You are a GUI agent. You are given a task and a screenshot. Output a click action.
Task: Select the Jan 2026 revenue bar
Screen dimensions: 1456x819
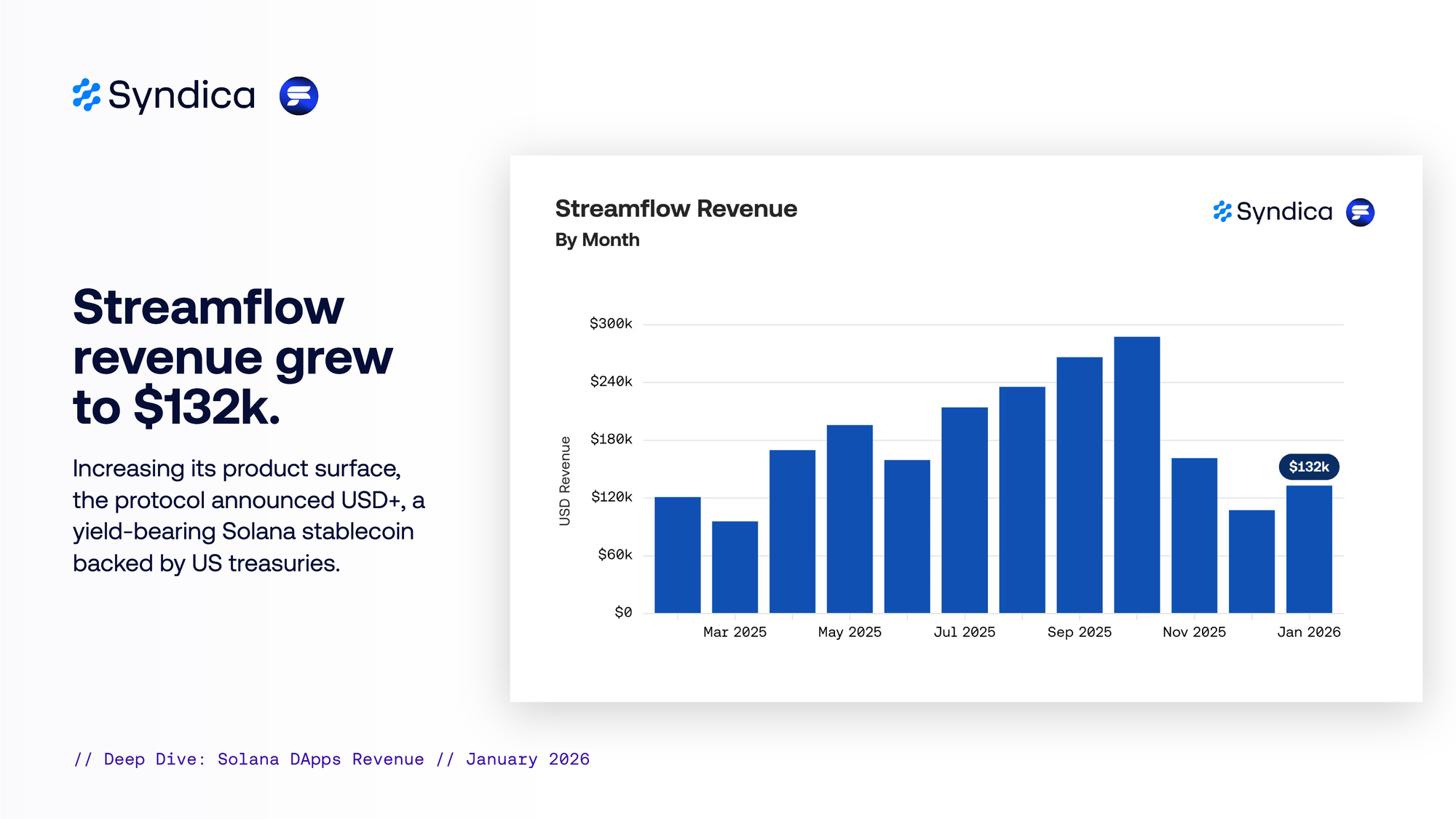1308,549
